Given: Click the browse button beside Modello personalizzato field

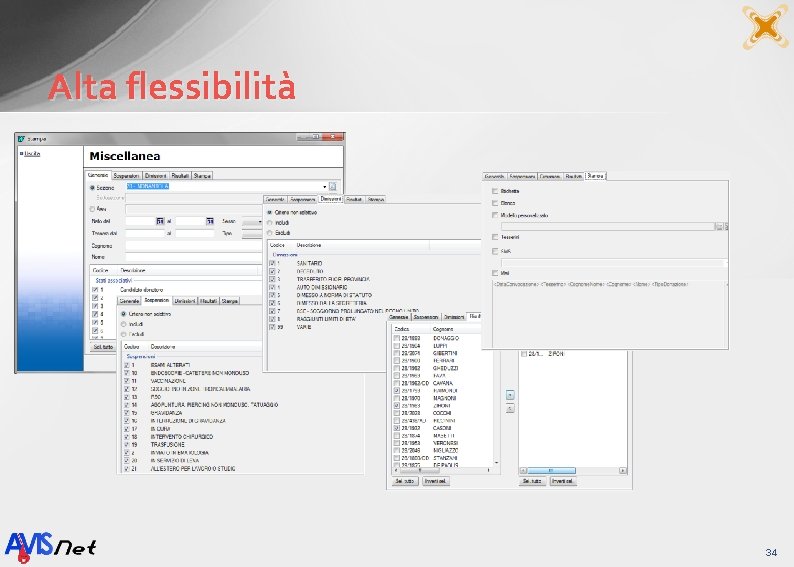Looking at the screenshot, I should (719, 226).
